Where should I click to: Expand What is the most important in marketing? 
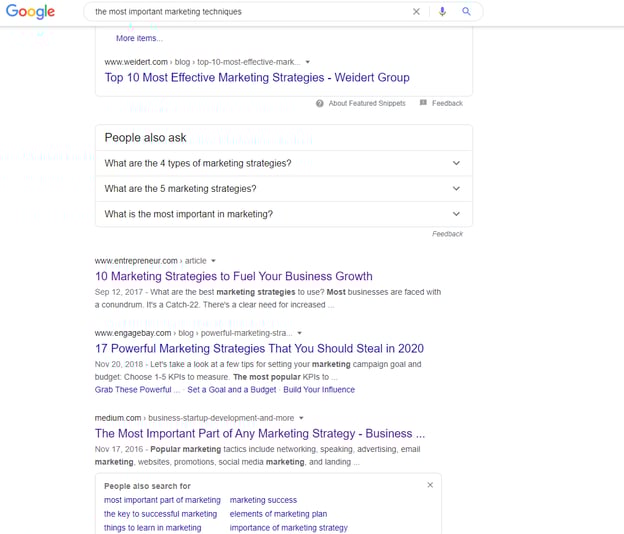pyautogui.click(x=284, y=214)
